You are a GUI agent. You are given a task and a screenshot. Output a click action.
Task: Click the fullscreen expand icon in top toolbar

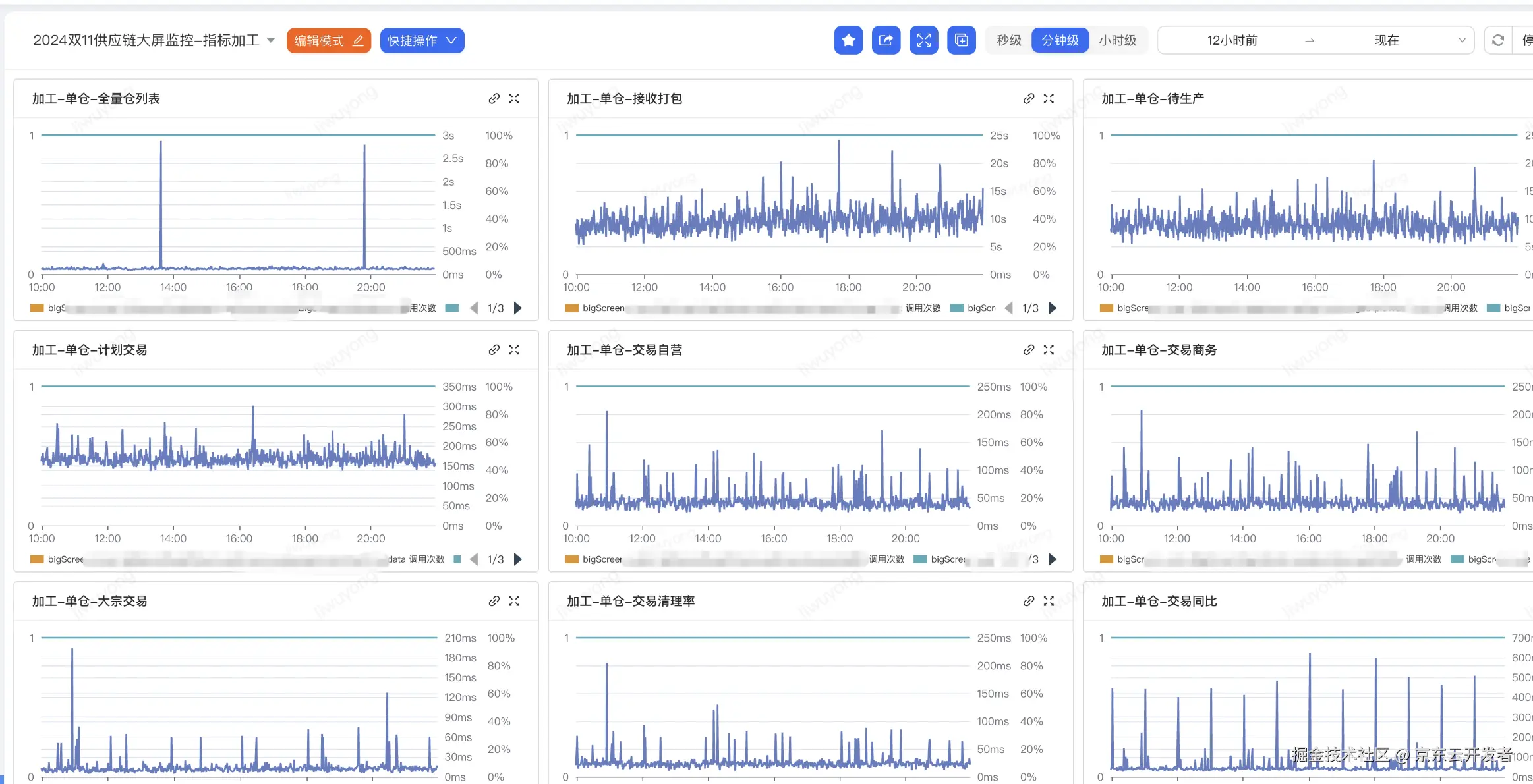click(923, 40)
